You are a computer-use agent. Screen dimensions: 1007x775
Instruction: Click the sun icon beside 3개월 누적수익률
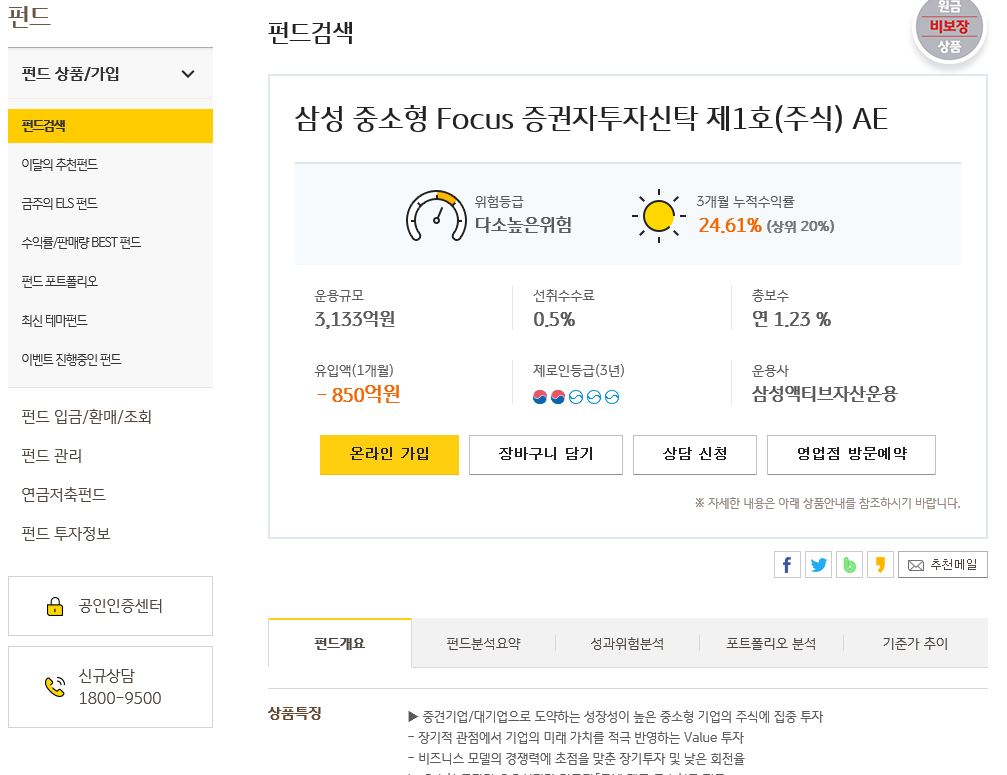pyautogui.click(x=658, y=216)
